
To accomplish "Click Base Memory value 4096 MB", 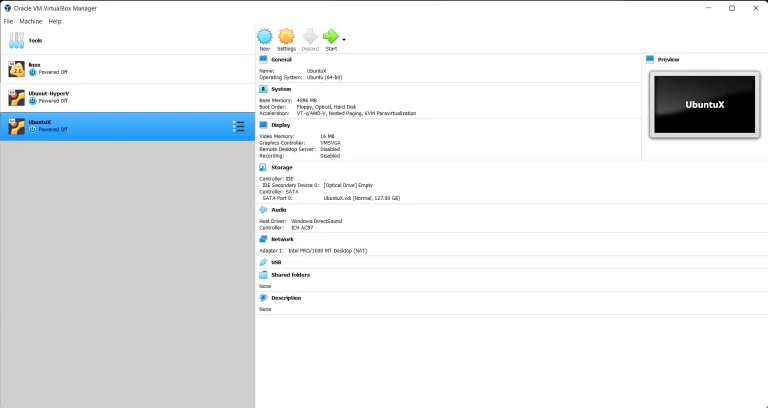I will tap(307, 100).
